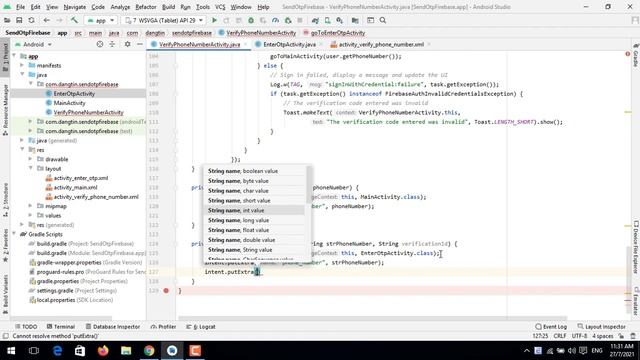Collapse the layout folder
Viewport: 640px width, 360px height.
(x=30, y=169)
